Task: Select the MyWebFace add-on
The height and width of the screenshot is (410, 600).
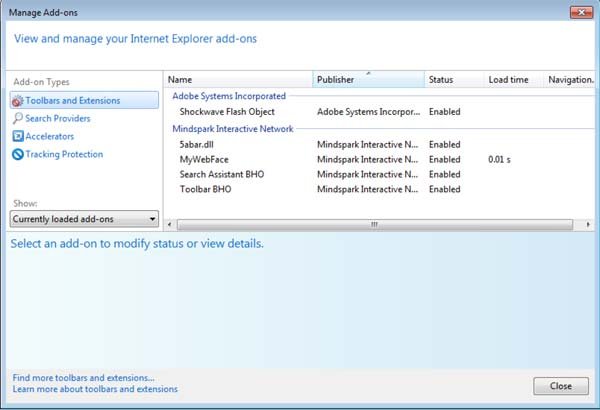Action: (204, 160)
